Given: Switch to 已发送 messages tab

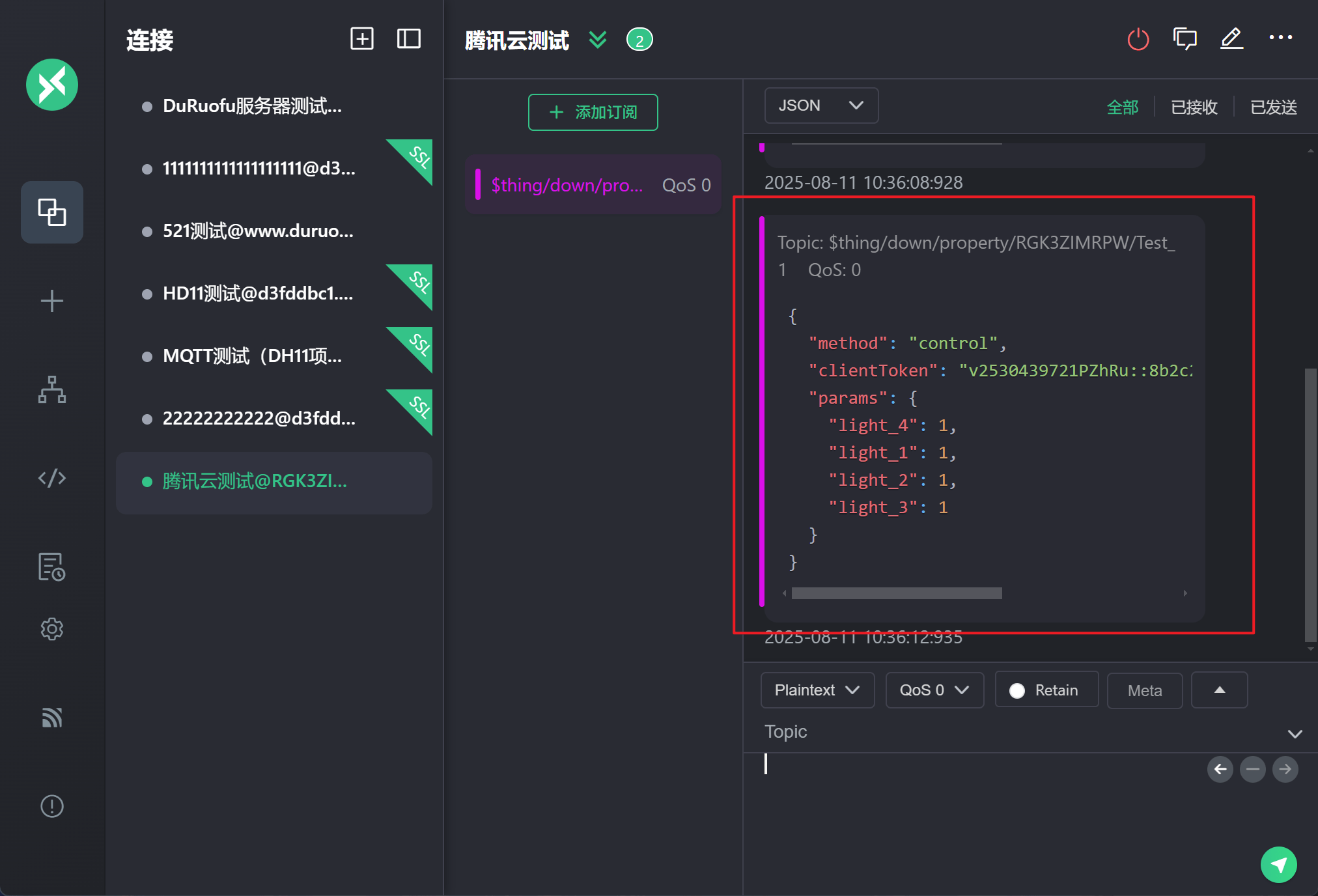Looking at the screenshot, I should click(1273, 107).
